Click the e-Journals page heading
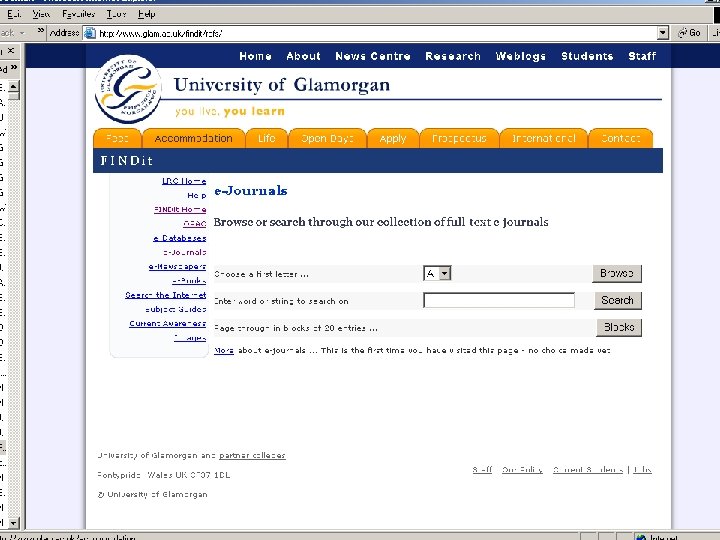The width and height of the screenshot is (720, 540). [251, 191]
